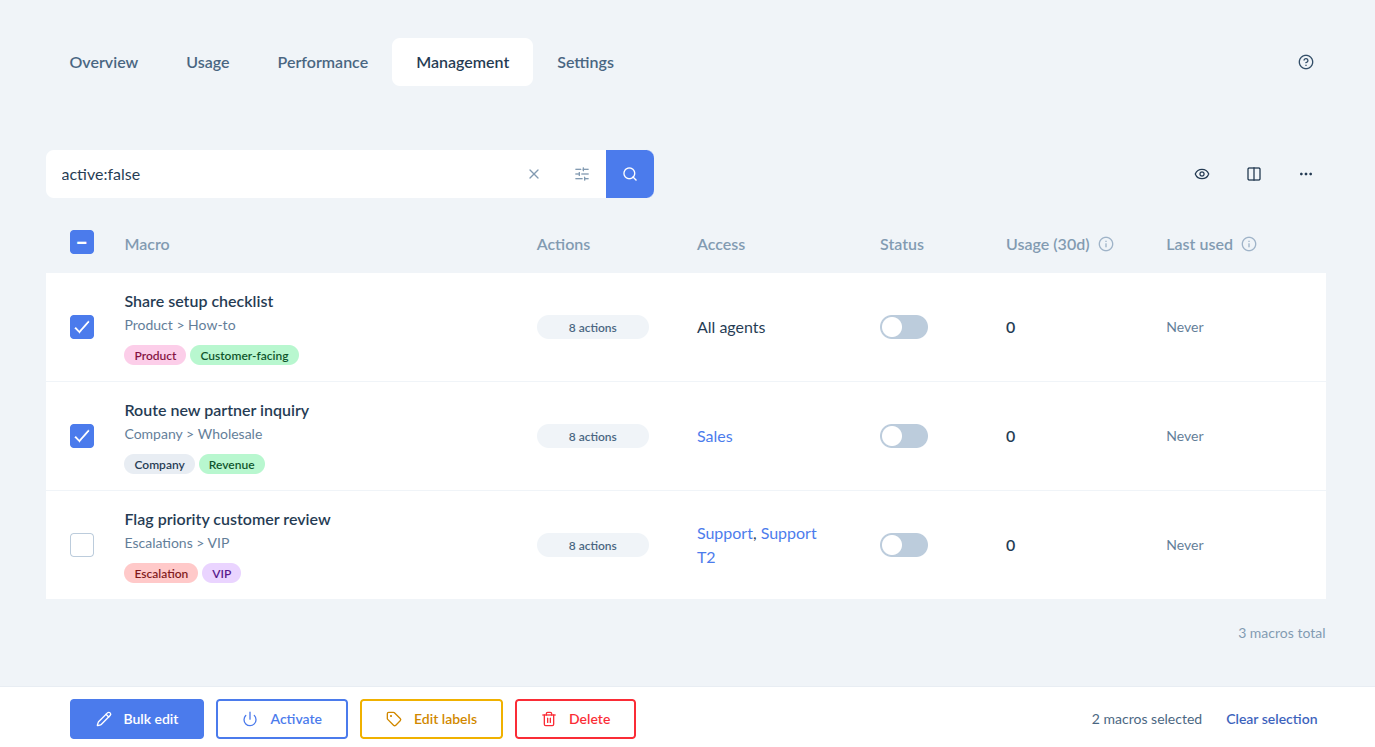Click the Escalations > VIP category path
Screen dimensions: 1375x747
click(177, 543)
